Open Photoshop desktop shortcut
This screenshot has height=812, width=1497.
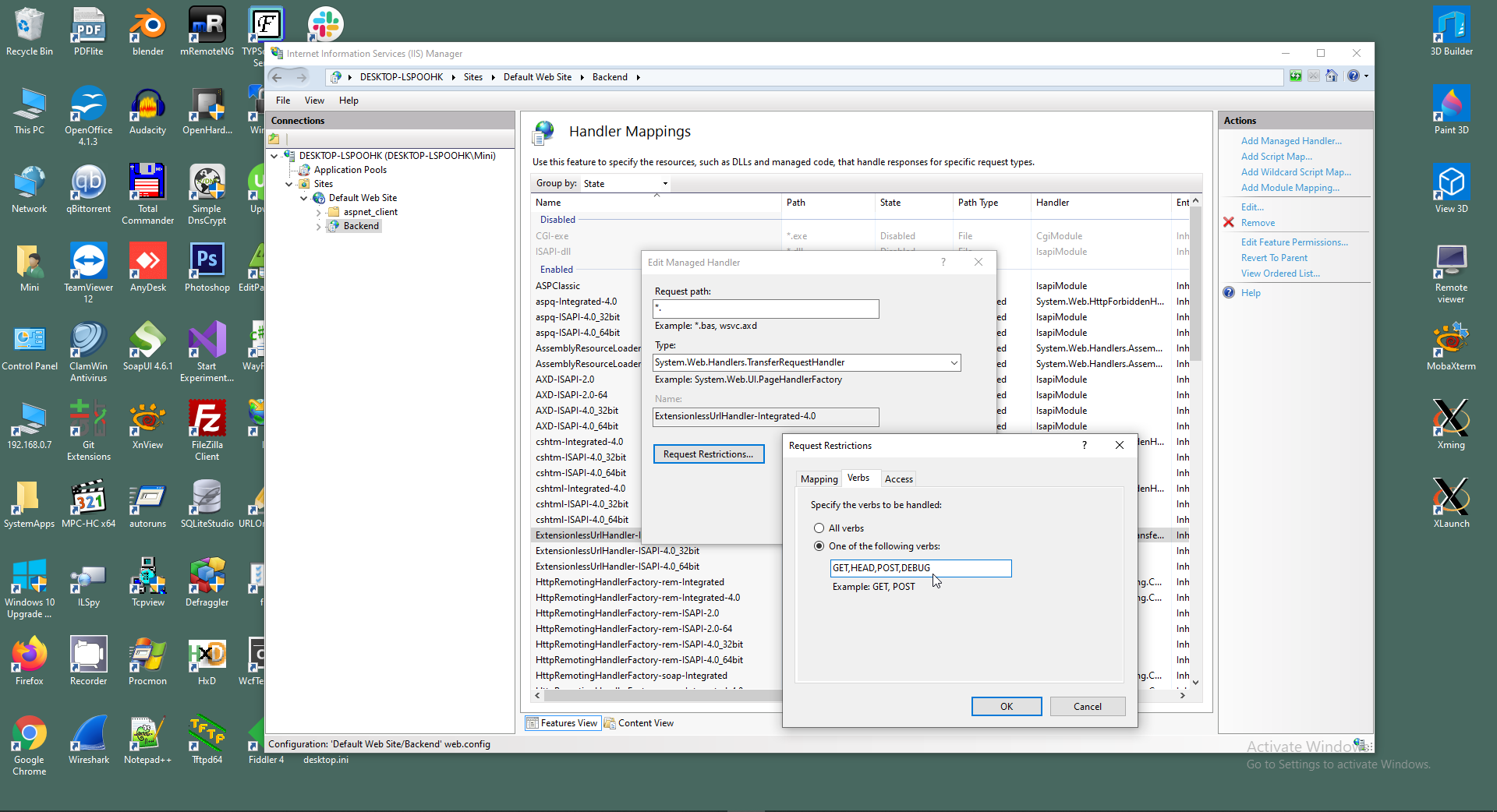tap(207, 268)
